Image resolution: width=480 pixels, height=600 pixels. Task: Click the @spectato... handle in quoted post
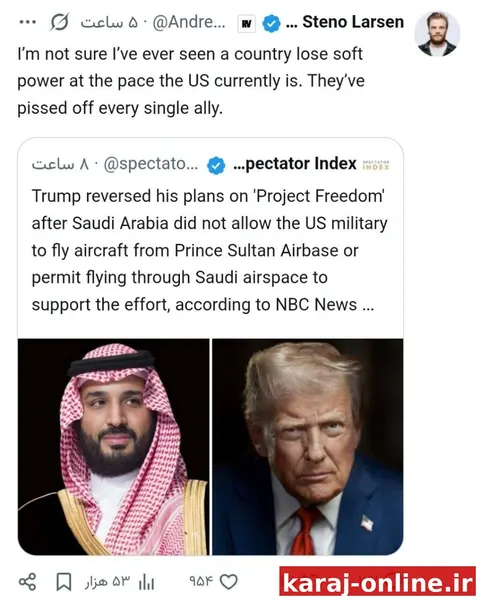(x=151, y=164)
